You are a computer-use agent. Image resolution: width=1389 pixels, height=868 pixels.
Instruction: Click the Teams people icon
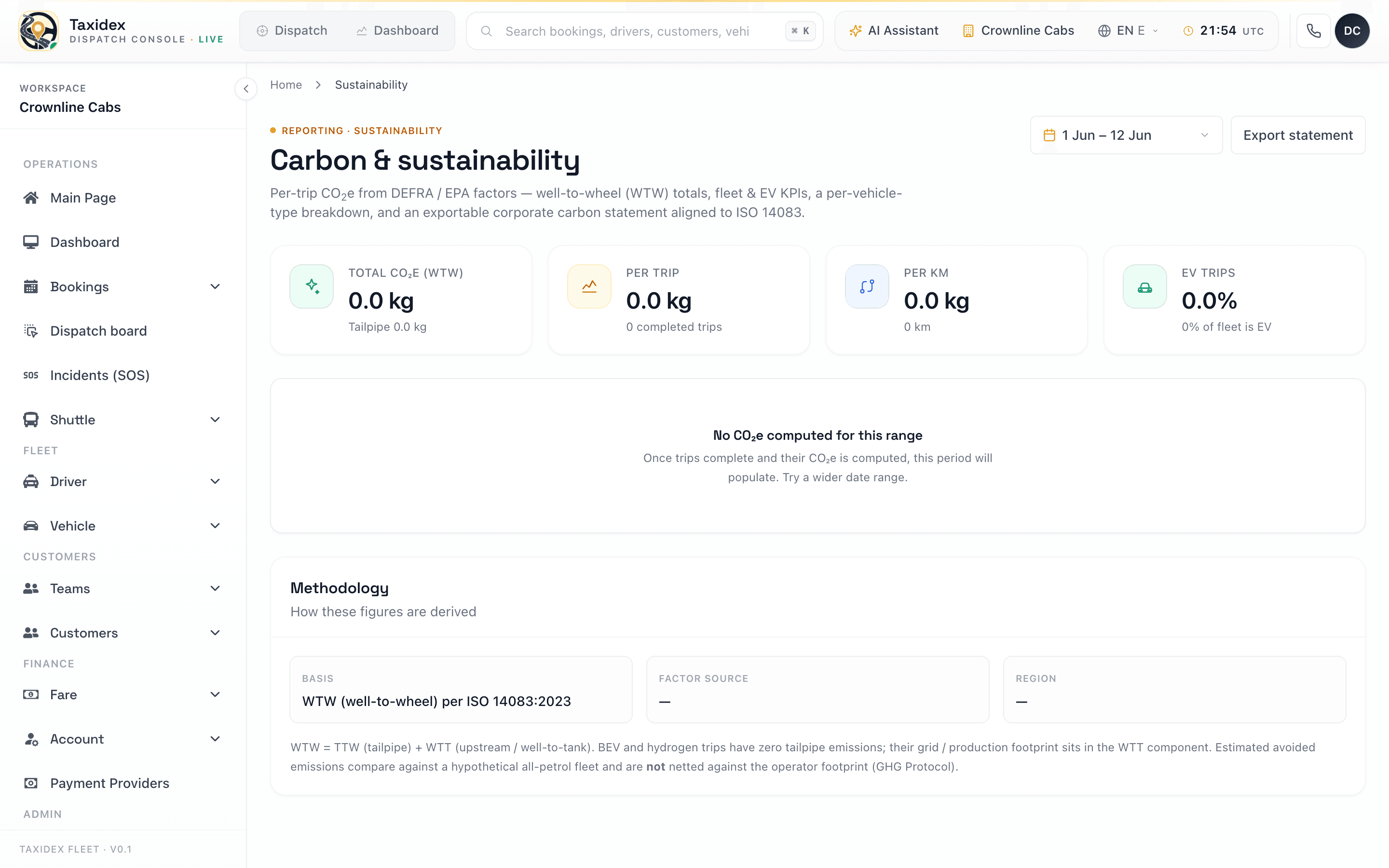click(x=31, y=588)
